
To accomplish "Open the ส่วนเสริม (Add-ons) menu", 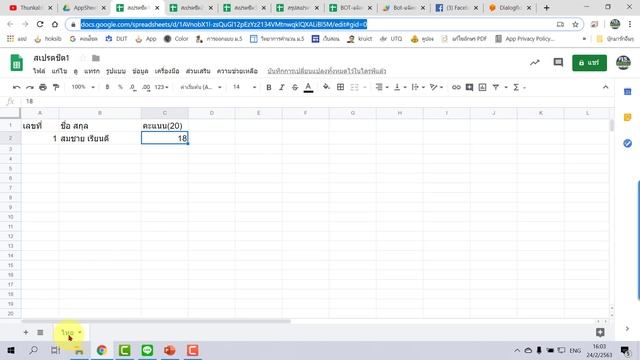I will click(198, 71).
